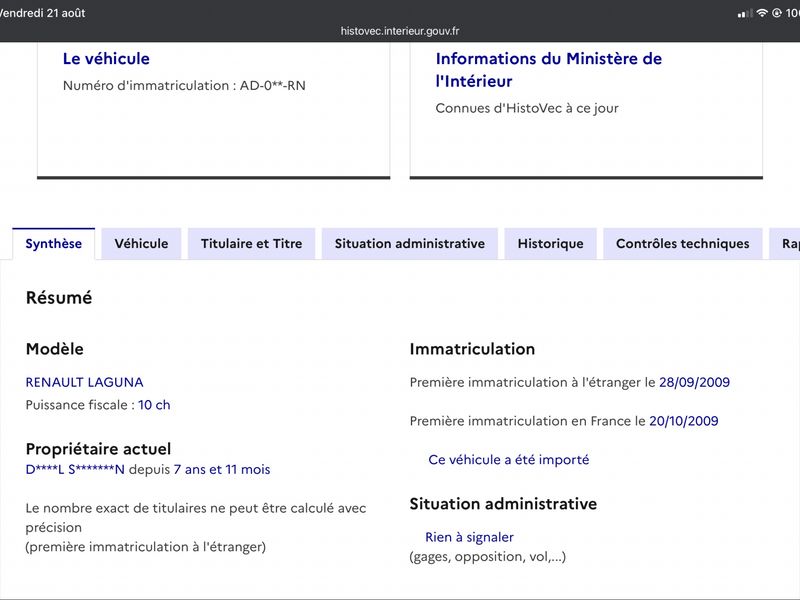Click the 'Résumé' section heading
The height and width of the screenshot is (600, 800).
pyautogui.click(x=59, y=297)
